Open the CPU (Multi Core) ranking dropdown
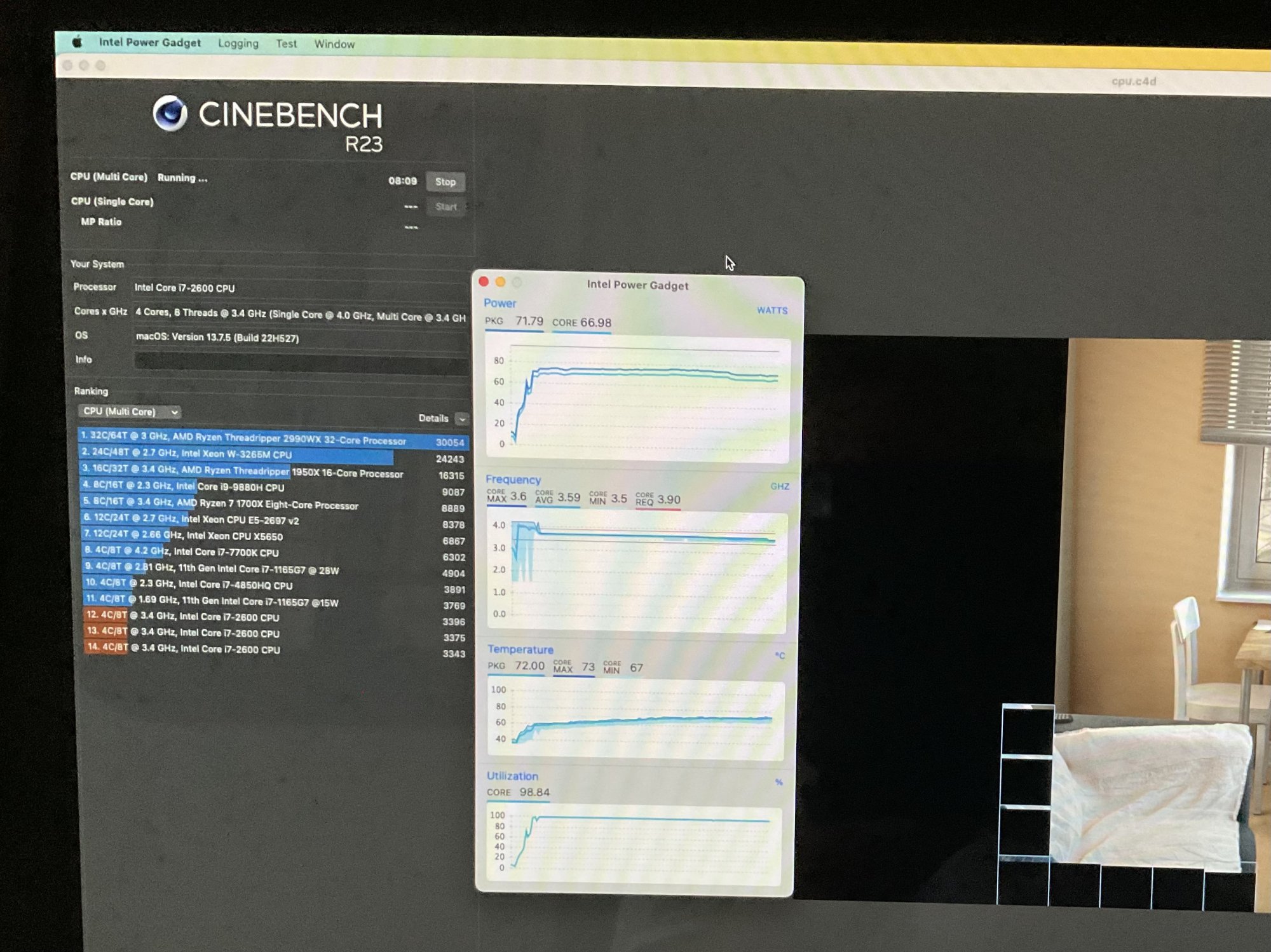The height and width of the screenshot is (952, 1271). click(129, 411)
